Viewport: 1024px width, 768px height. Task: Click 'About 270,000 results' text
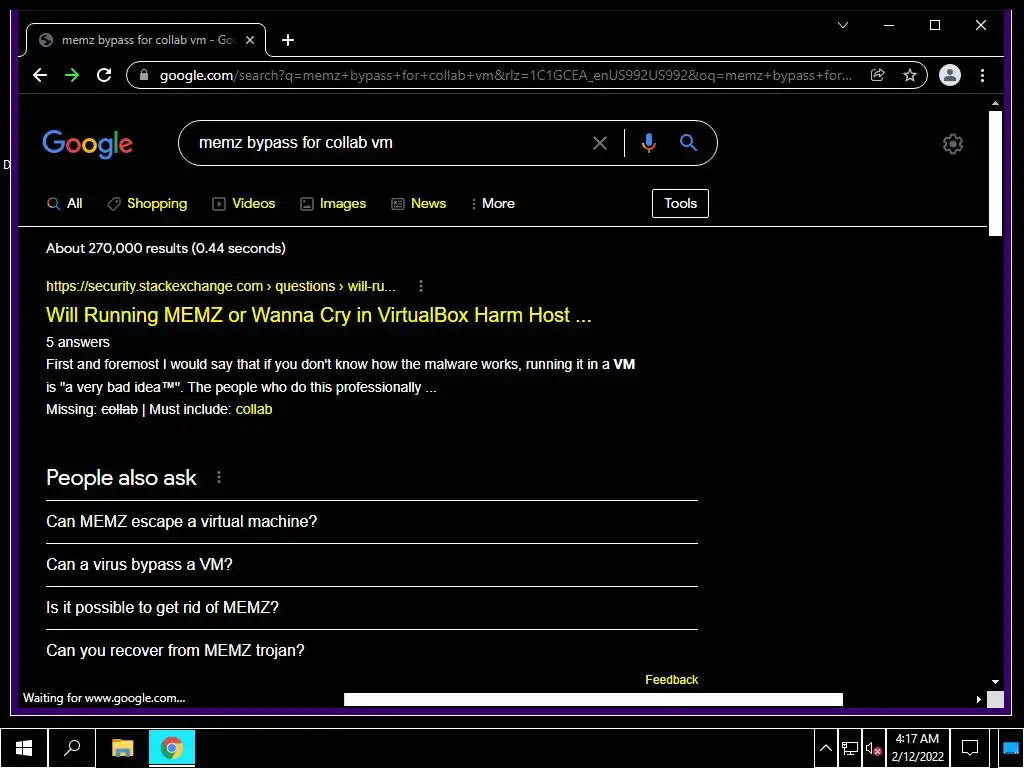point(165,248)
